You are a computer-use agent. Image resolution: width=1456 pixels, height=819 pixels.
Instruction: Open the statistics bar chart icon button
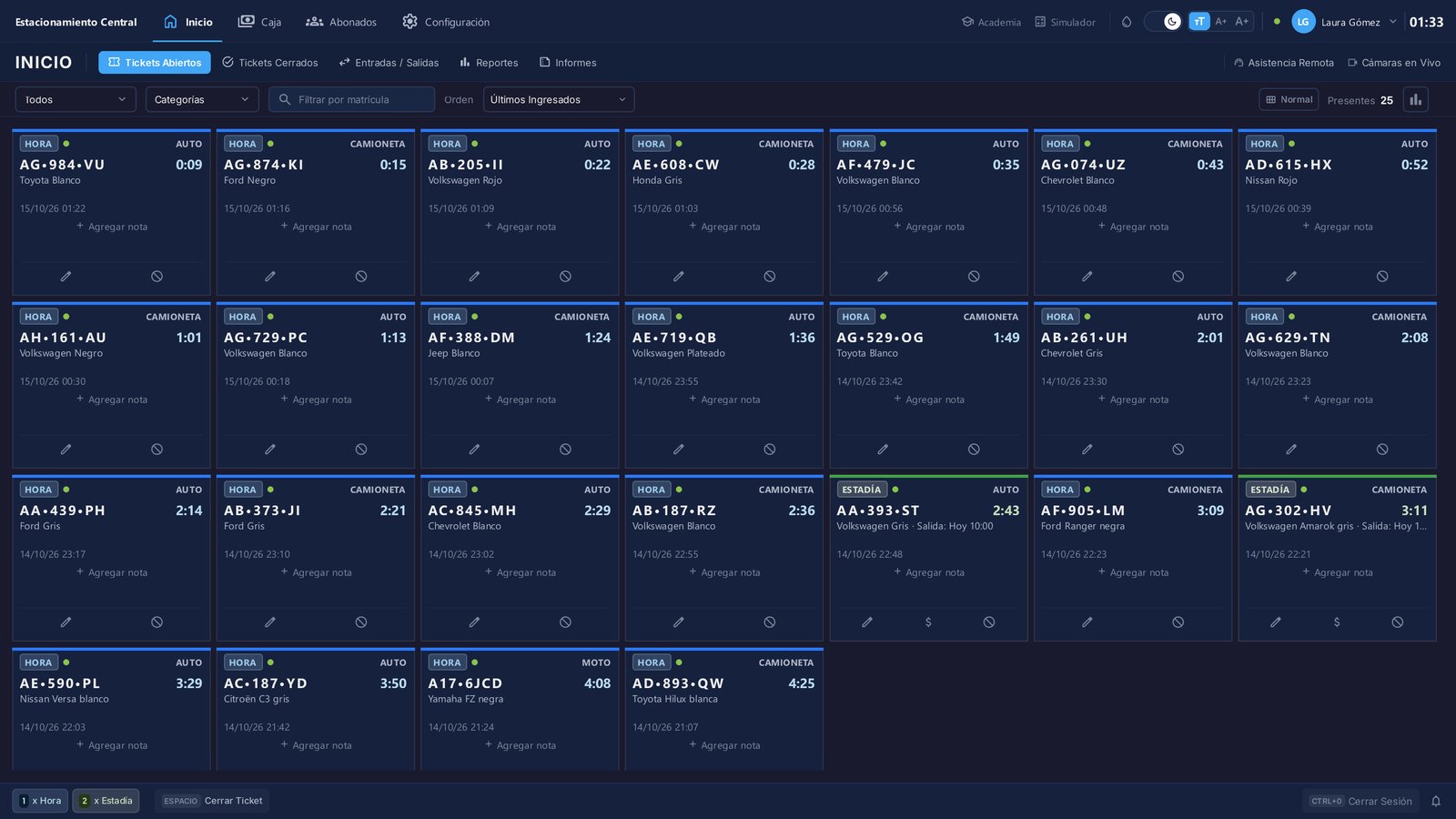tap(1415, 100)
